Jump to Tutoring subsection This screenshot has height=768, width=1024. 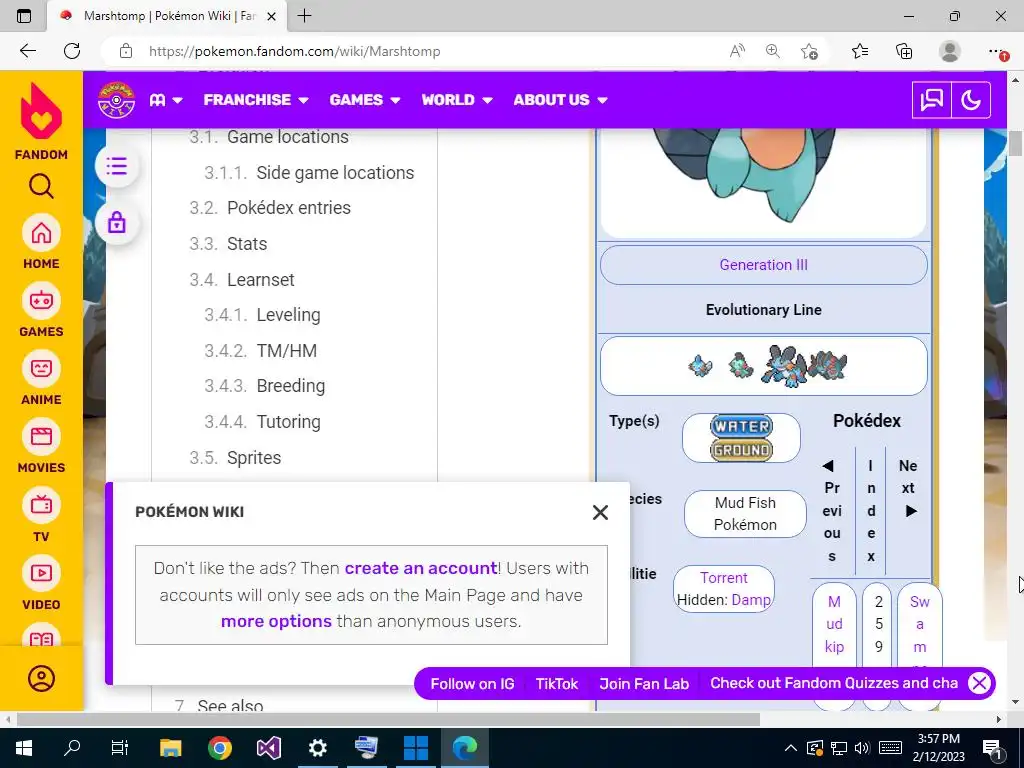(288, 423)
